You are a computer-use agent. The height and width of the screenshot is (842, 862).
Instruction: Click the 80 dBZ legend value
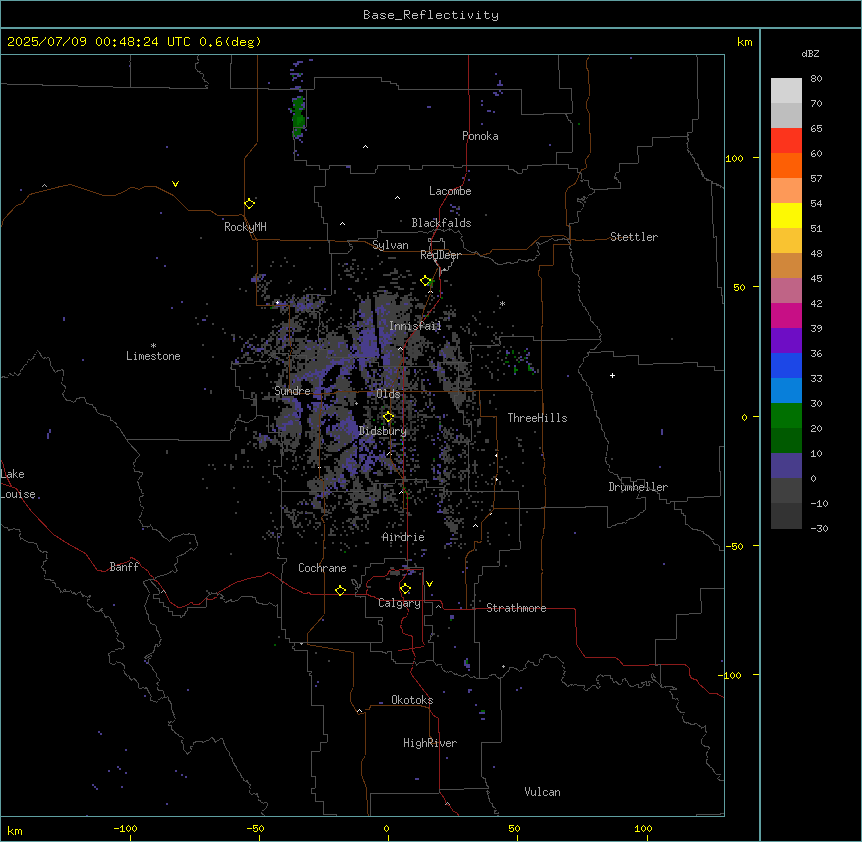click(x=816, y=79)
